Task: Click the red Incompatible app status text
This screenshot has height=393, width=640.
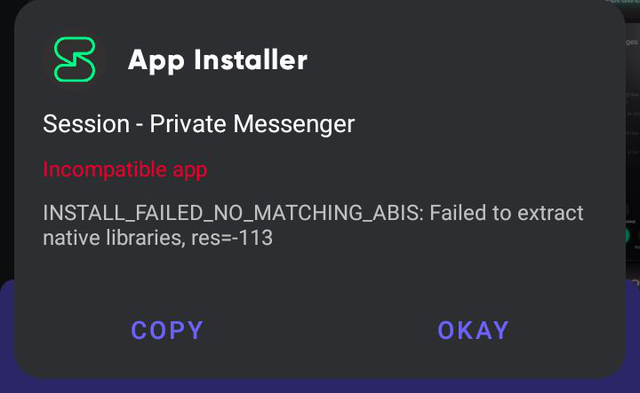Action: [125, 169]
